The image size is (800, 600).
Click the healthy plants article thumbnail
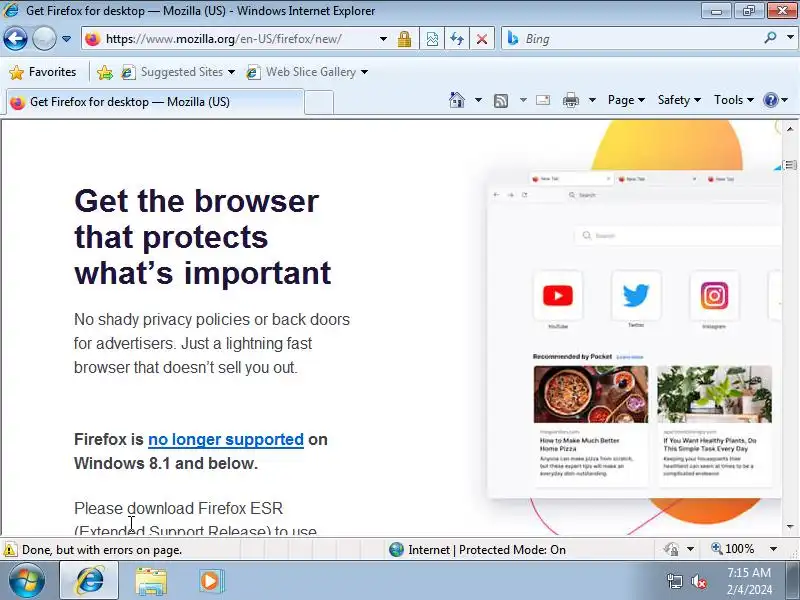pyautogui.click(x=714, y=394)
